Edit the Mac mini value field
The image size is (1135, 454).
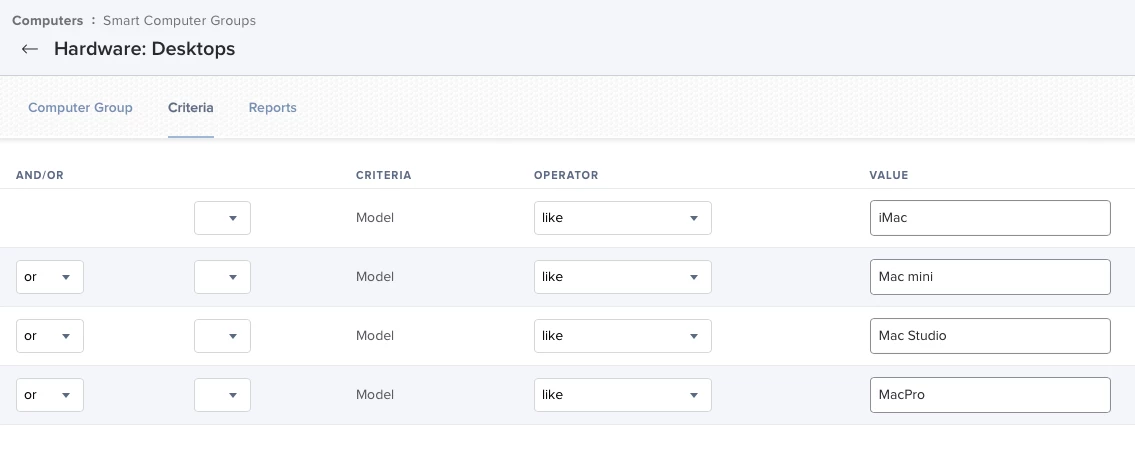(990, 277)
